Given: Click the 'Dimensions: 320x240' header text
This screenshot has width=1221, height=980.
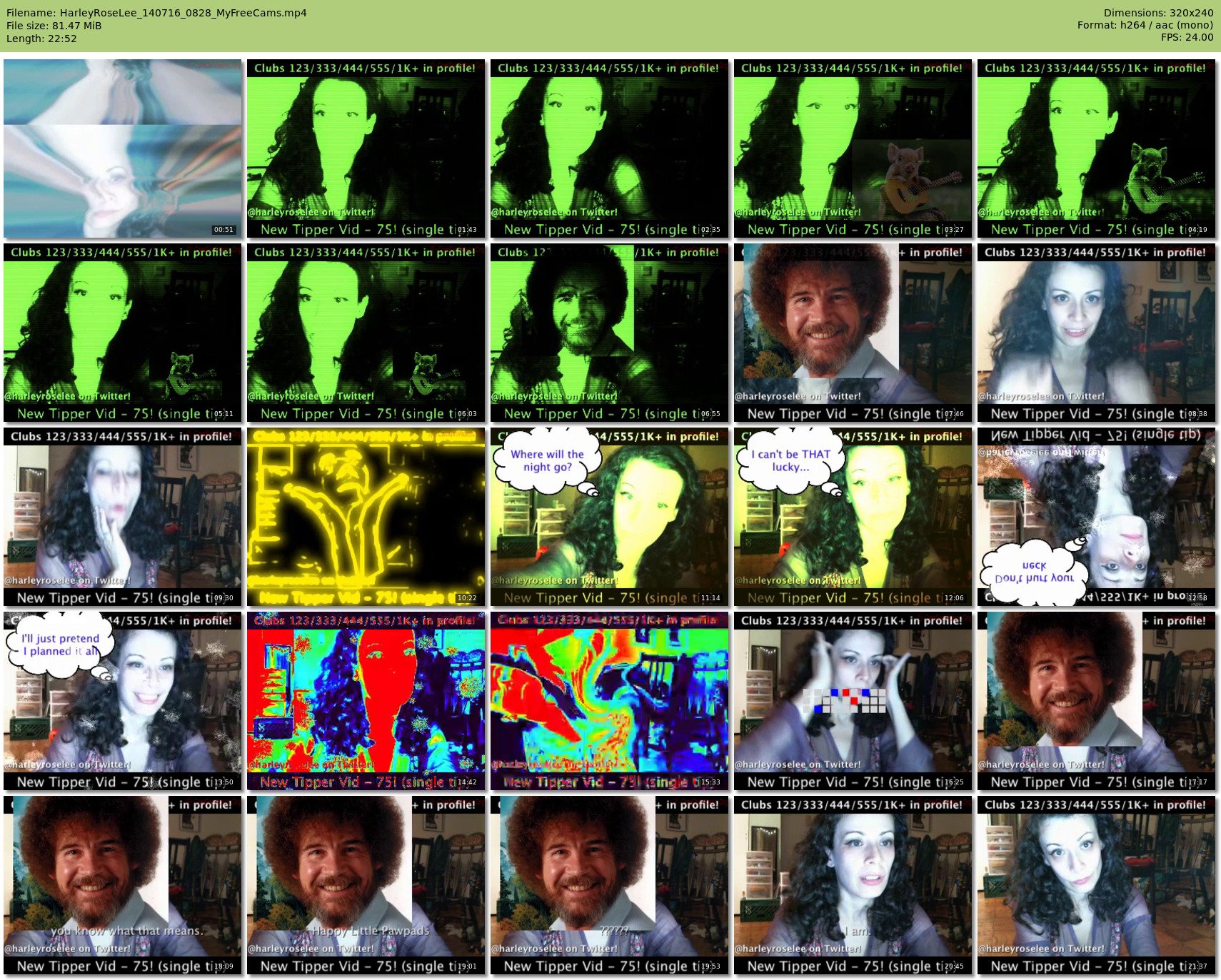Looking at the screenshot, I should click(x=1158, y=13).
